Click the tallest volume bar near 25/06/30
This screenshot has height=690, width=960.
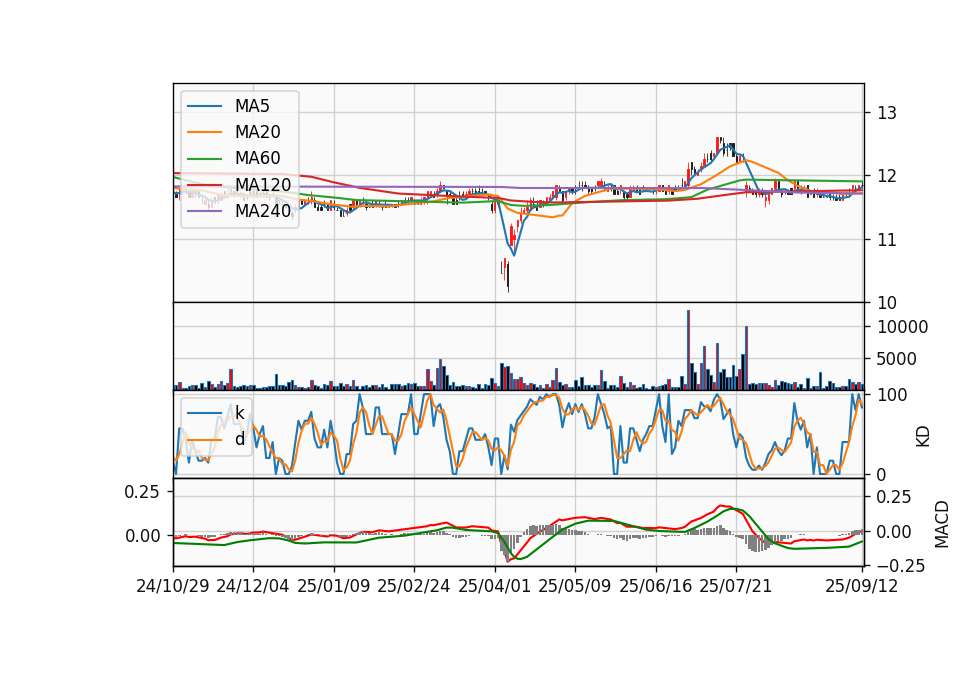[x=689, y=350]
